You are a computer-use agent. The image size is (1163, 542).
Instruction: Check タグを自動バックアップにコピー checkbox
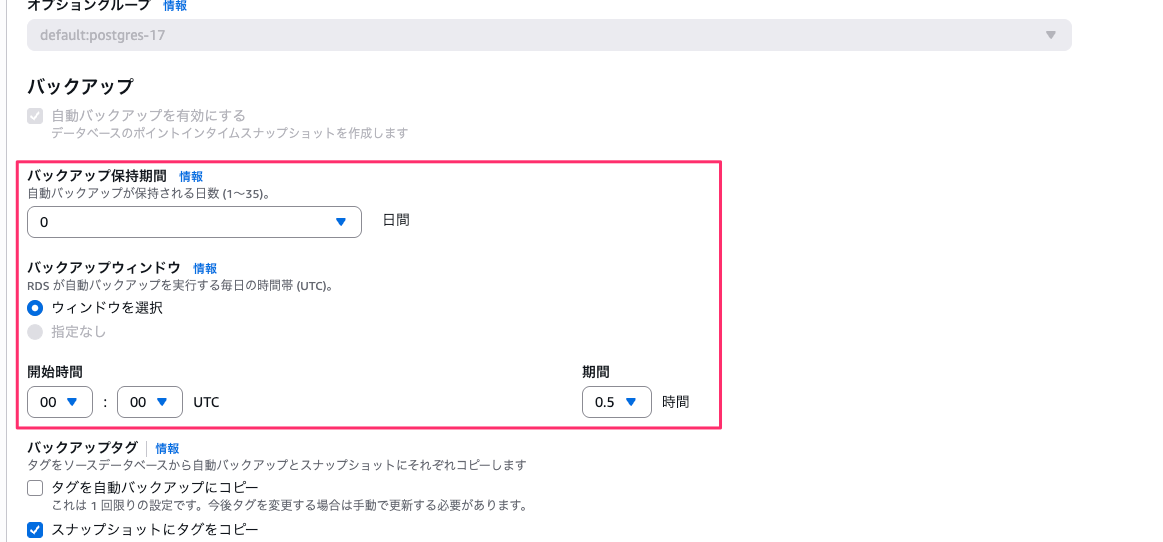pos(35,488)
